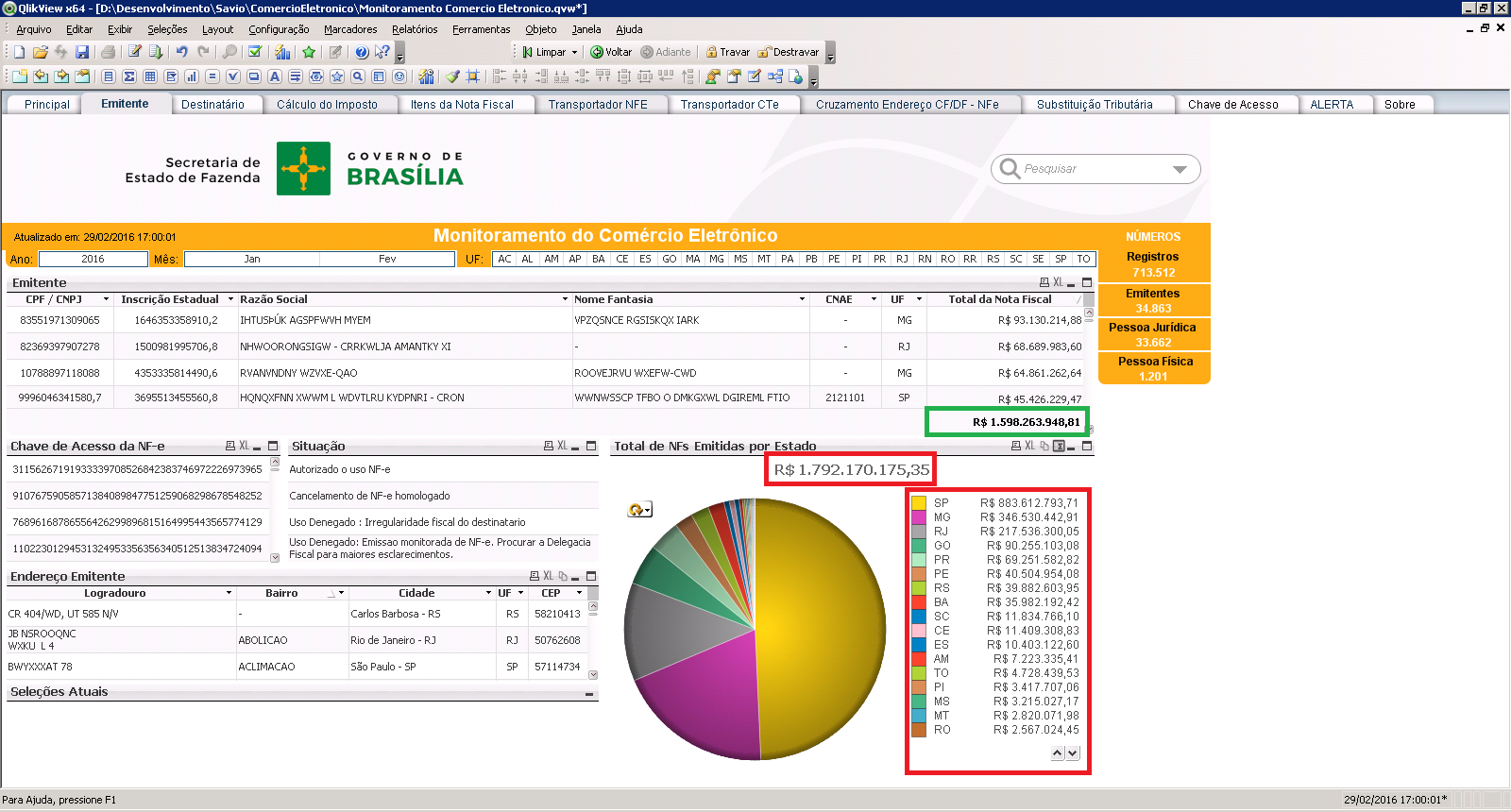Select RJ in the UF filter list
Viewport: 1511px width, 812px height.
pyautogui.click(x=902, y=259)
